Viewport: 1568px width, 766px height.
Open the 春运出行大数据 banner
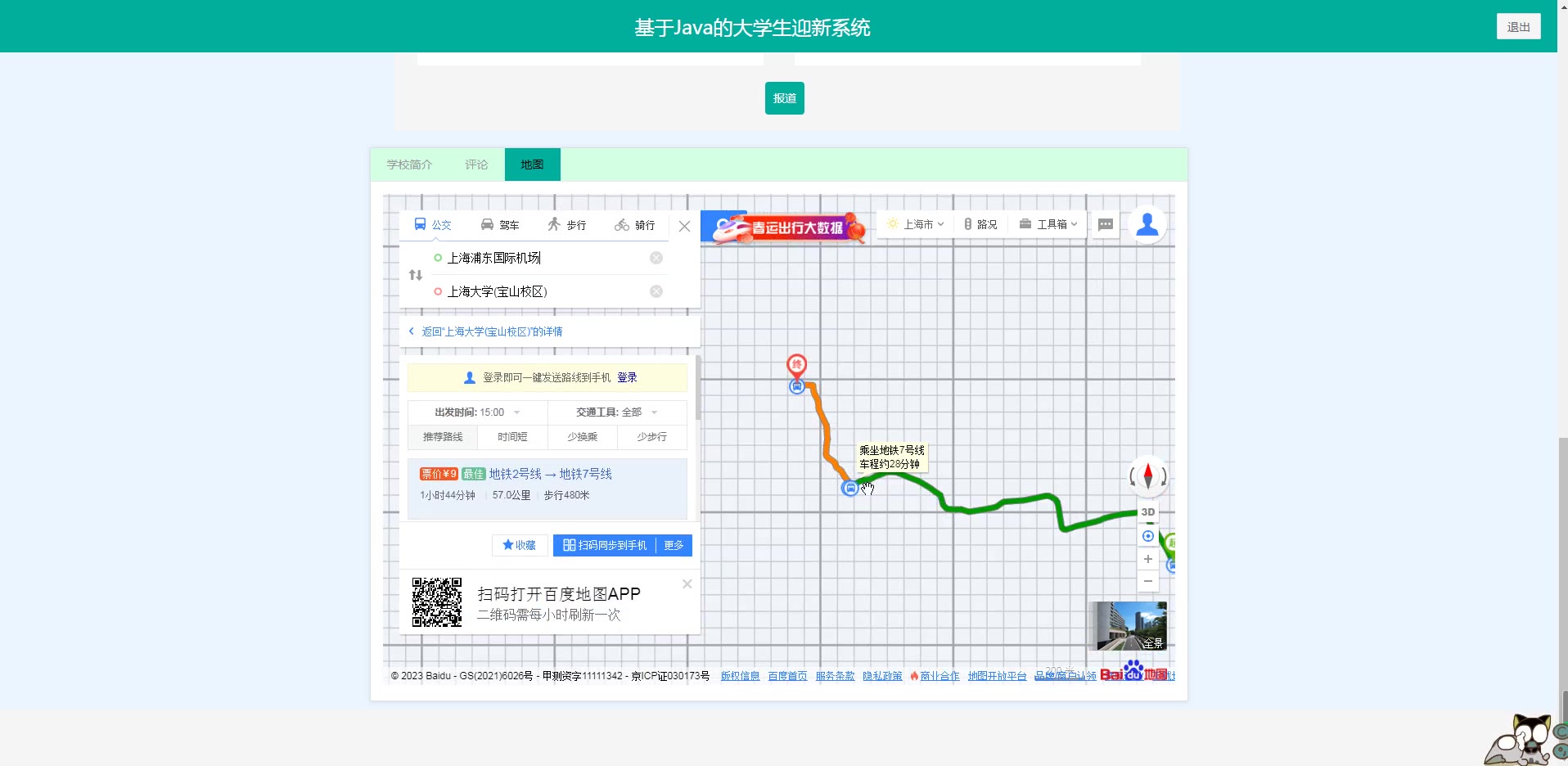(789, 228)
